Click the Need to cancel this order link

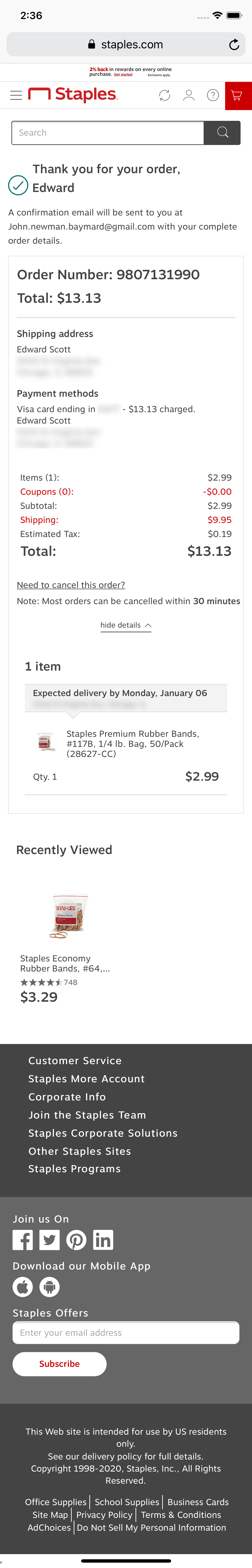click(x=71, y=584)
